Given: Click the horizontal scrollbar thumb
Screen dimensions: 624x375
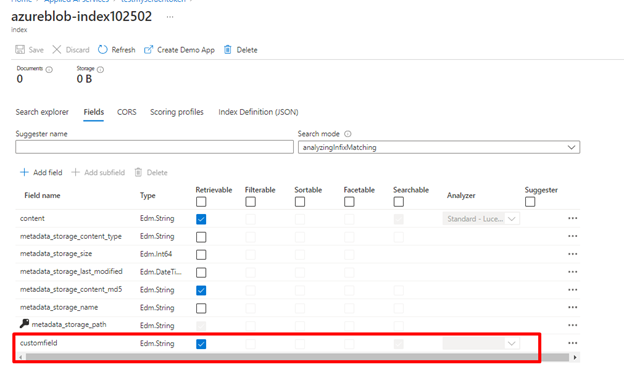Looking at the screenshot, I should (298, 357).
